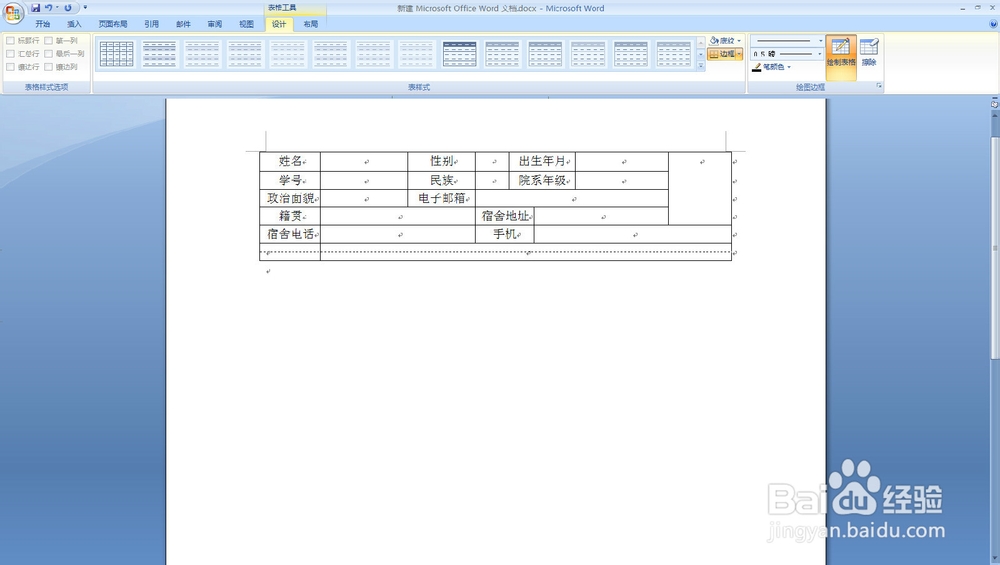
Task: Switch to the 布局 table tools tab
Action: [x=311, y=24]
